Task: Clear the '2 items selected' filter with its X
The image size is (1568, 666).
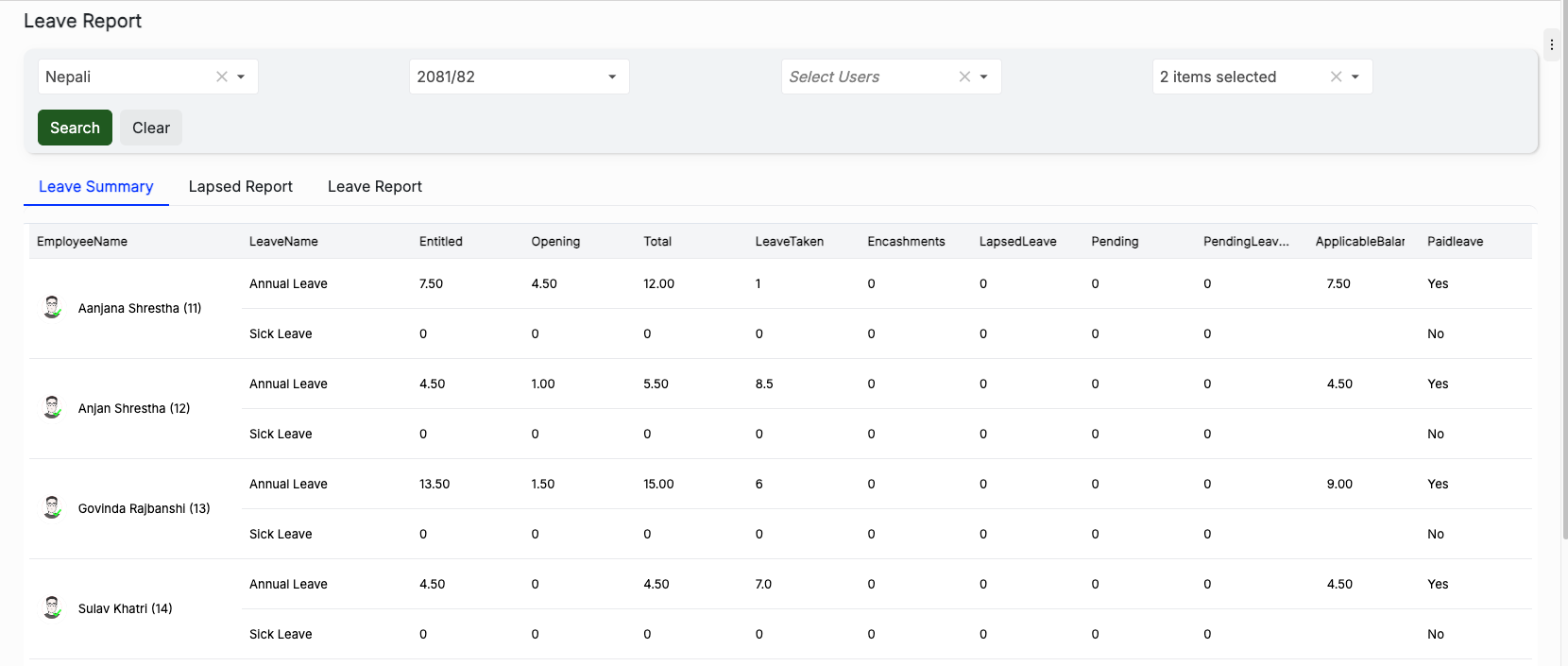Action: click(x=1336, y=77)
